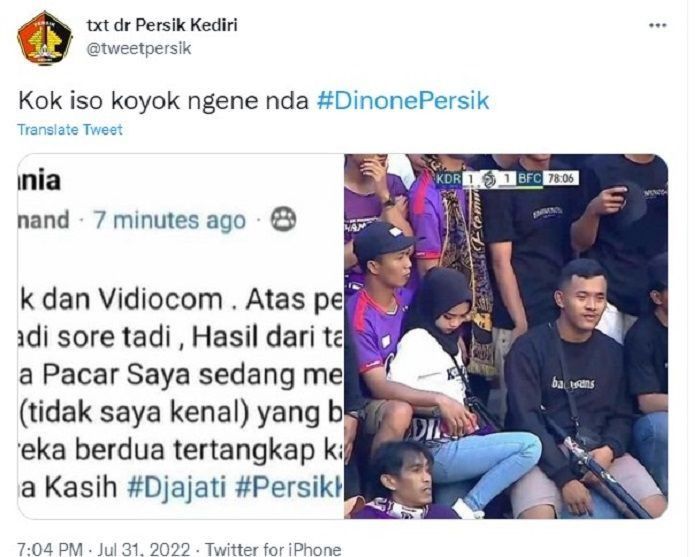Image resolution: width=700 pixels, height=557 pixels.
Task: Click the tweet timestamp '7:04 PM · Jul 31, 2022'
Action: point(104,549)
